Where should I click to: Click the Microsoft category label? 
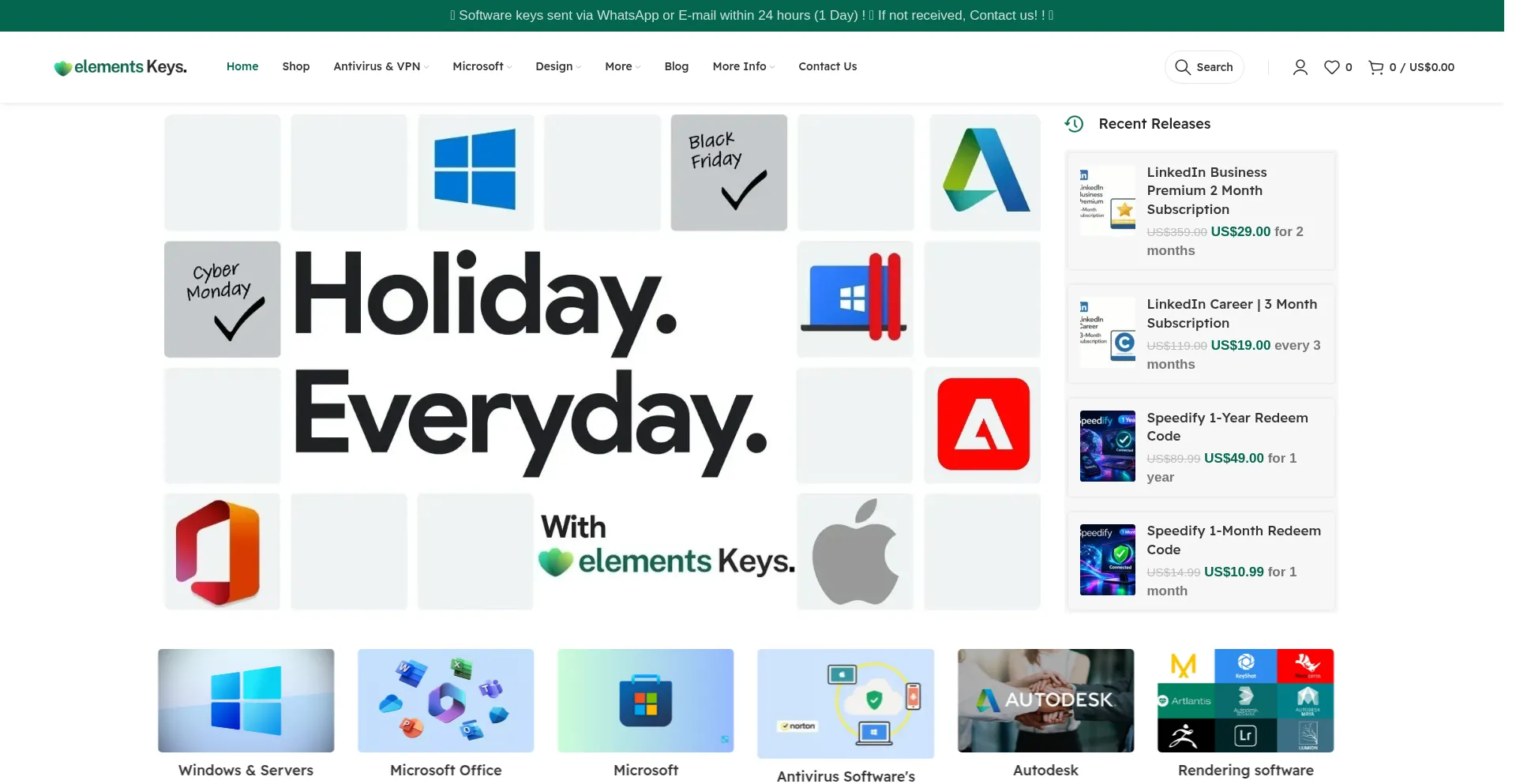[x=646, y=771]
